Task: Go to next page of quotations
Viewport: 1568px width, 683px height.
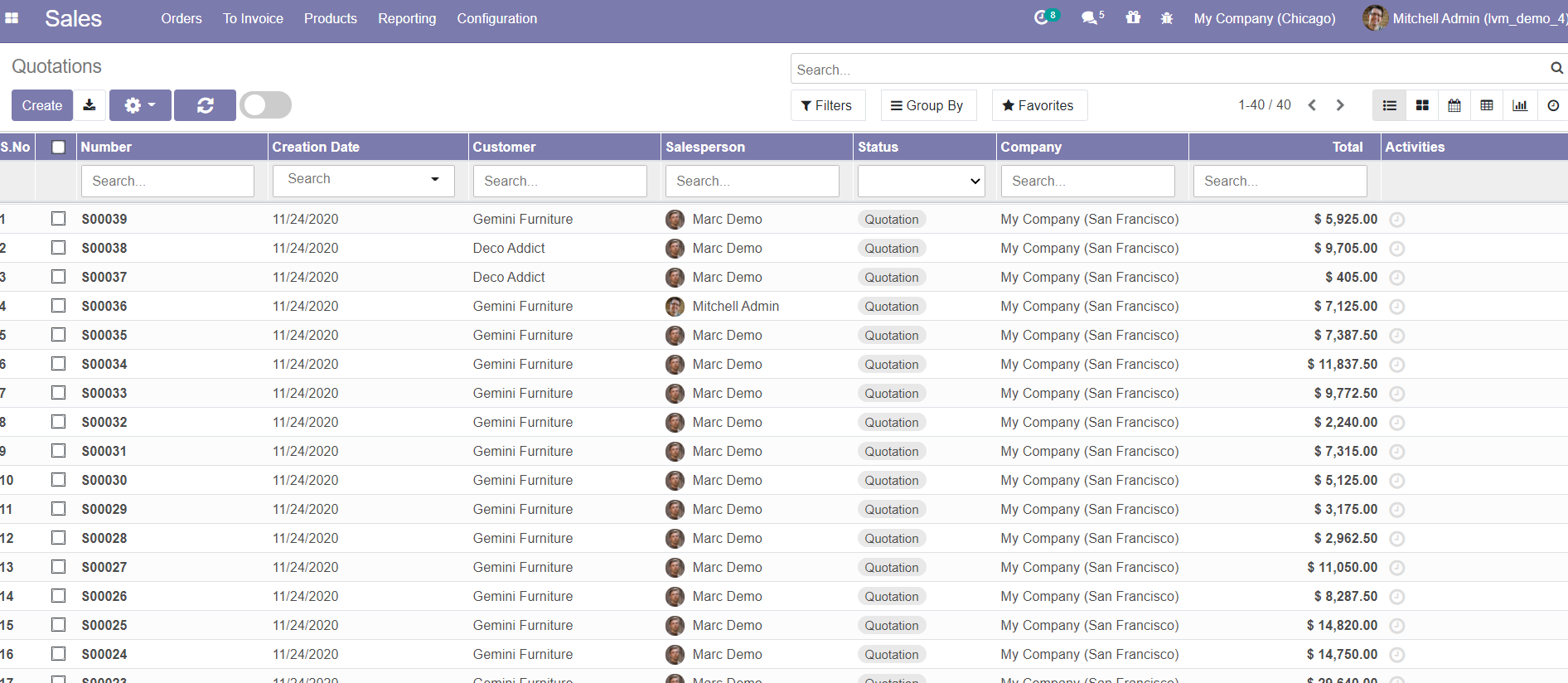Action: point(1340,105)
